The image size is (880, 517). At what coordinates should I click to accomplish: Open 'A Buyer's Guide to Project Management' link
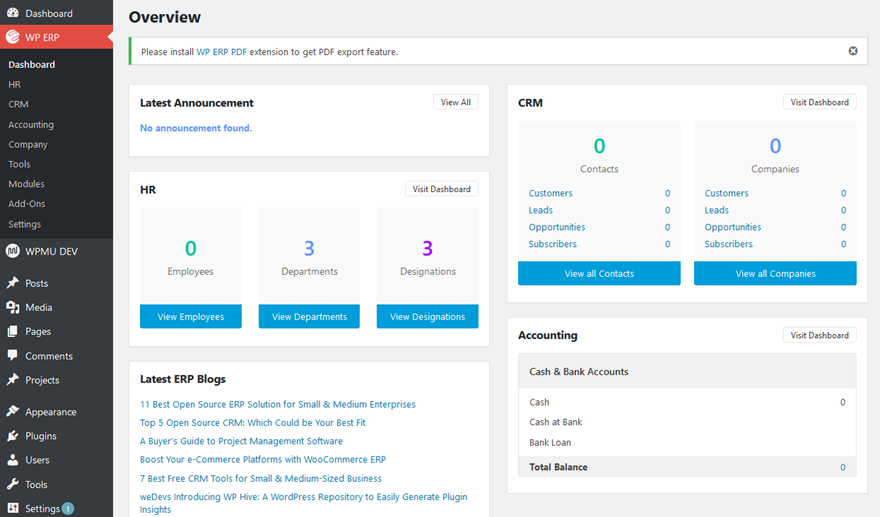click(241, 441)
